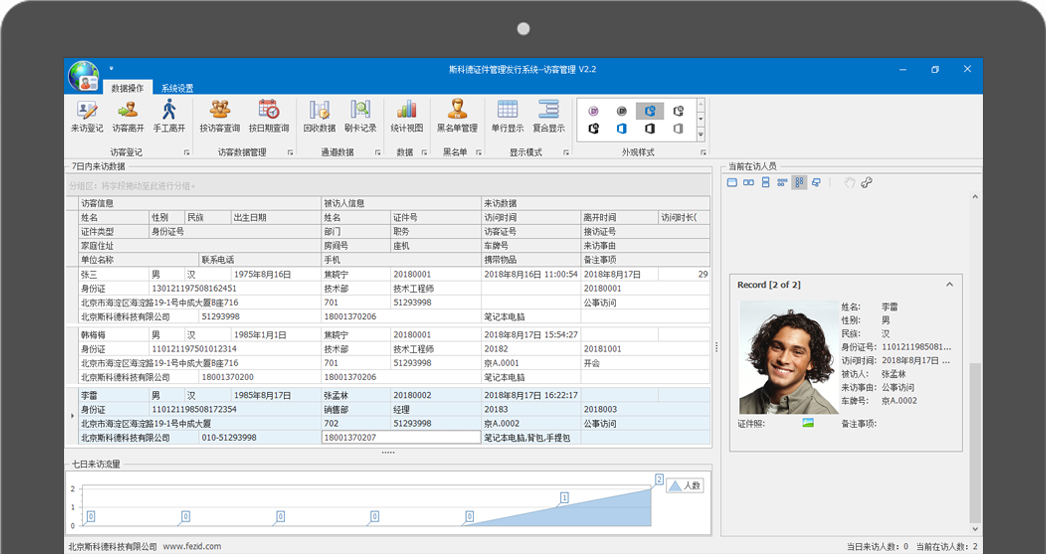This screenshot has width=1046, height=554.
Task: Choose the highlighted blue Office skin style
Action: 650,111
